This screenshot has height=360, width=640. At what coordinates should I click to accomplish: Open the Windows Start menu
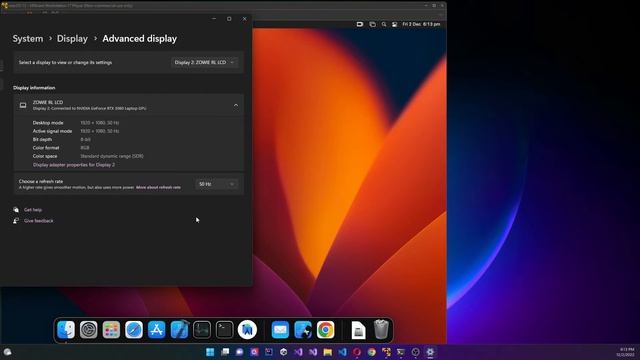click(x=210, y=352)
